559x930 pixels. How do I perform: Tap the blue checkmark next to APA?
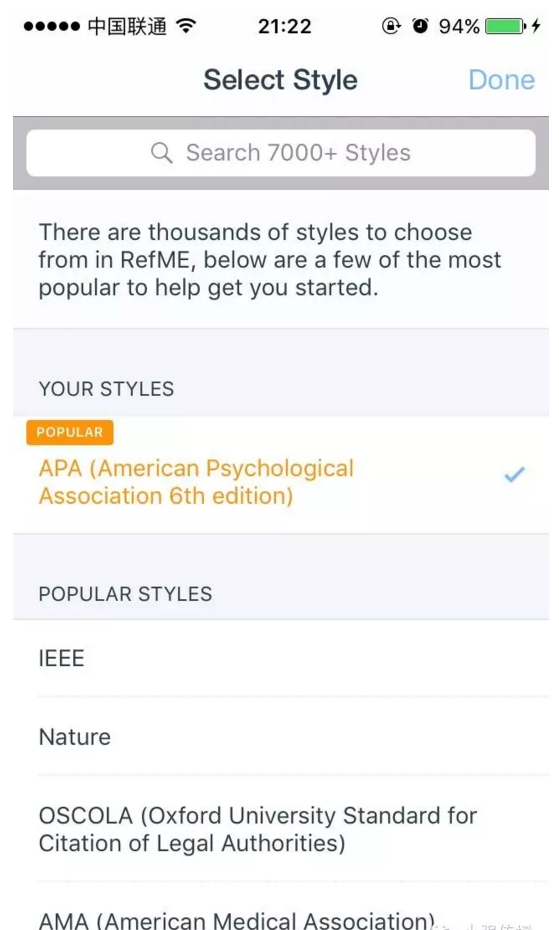(514, 474)
